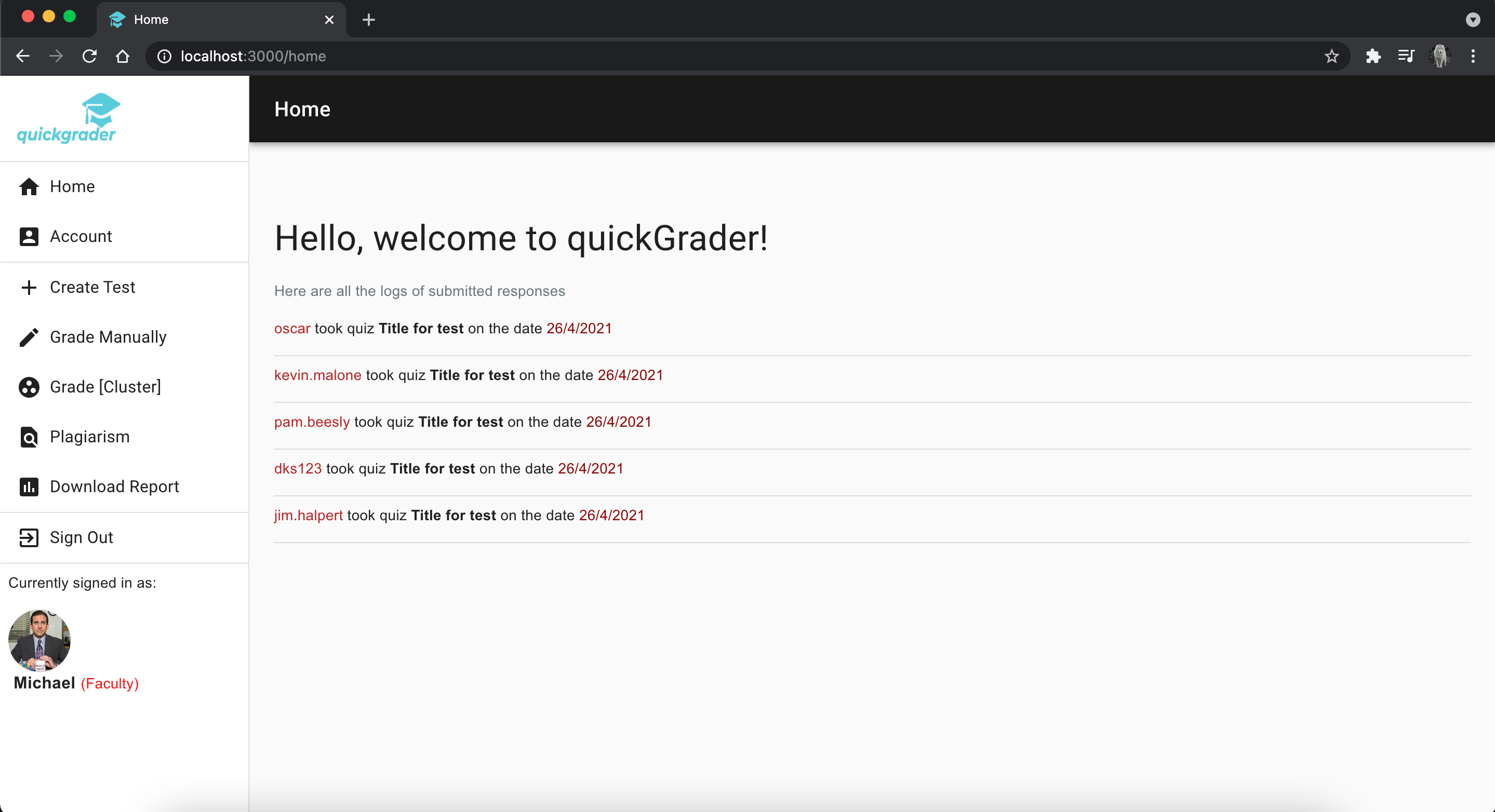Screen dimensions: 1495x812
Task: Click the Create Test plus icon
Action: coord(29,287)
